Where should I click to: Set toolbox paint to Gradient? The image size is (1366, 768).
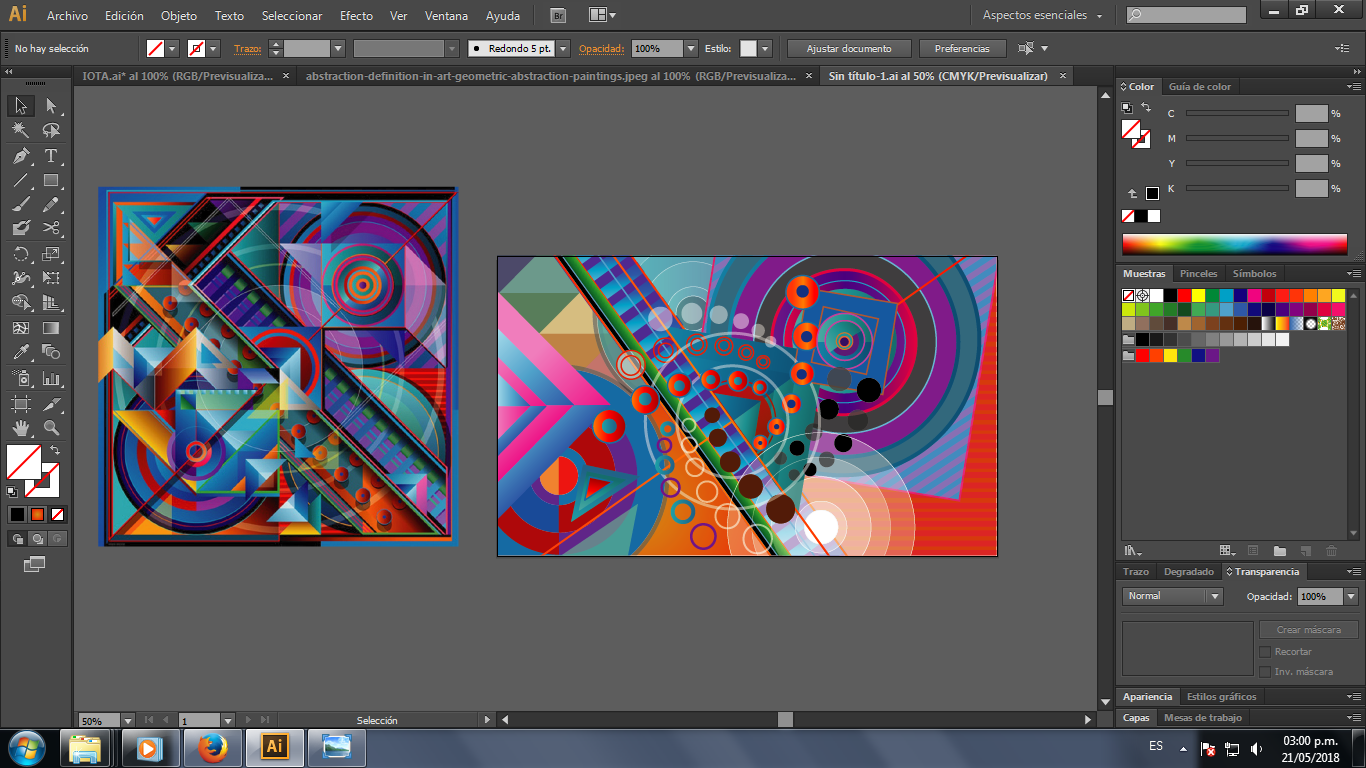tap(37, 515)
